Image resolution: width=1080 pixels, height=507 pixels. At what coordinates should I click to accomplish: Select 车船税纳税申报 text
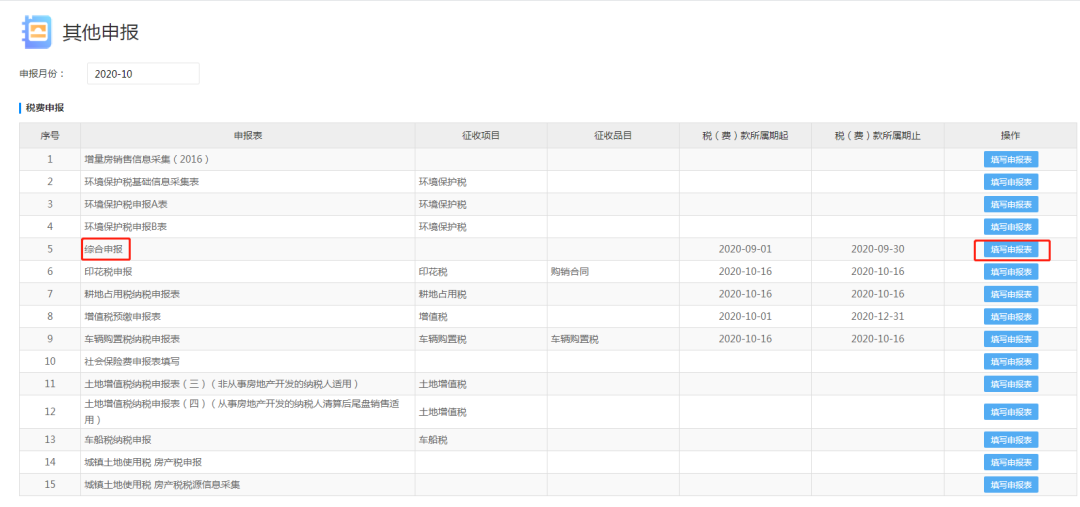click(118, 439)
